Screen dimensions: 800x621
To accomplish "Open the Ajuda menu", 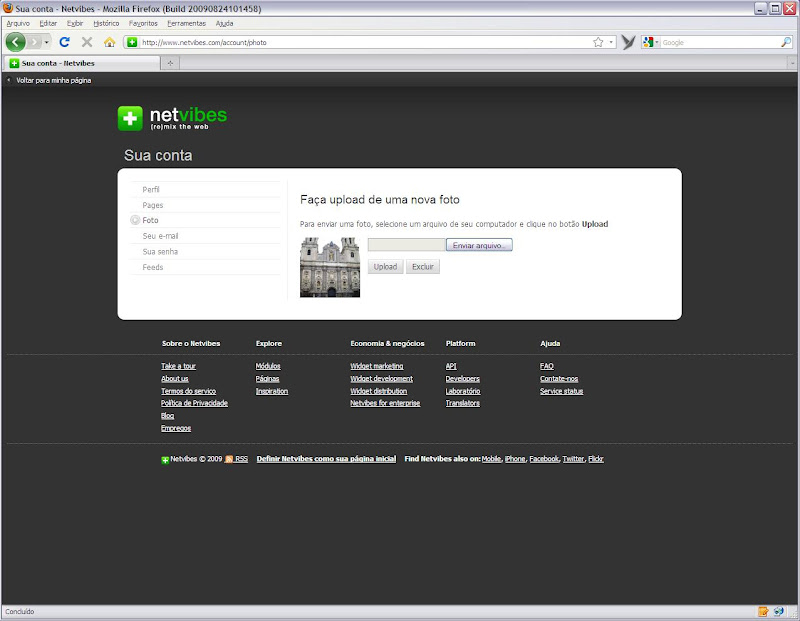I will [x=224, y=23].
